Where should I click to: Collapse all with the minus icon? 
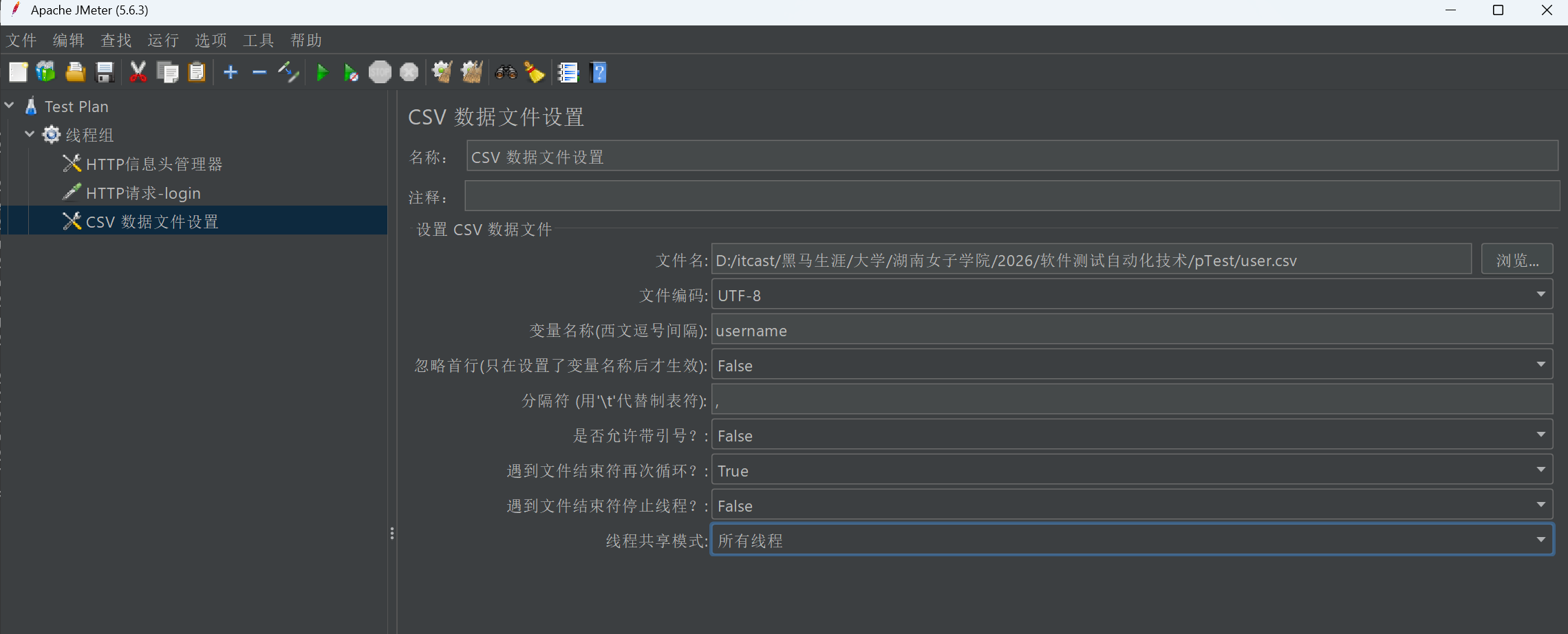[x=259, y=72]
